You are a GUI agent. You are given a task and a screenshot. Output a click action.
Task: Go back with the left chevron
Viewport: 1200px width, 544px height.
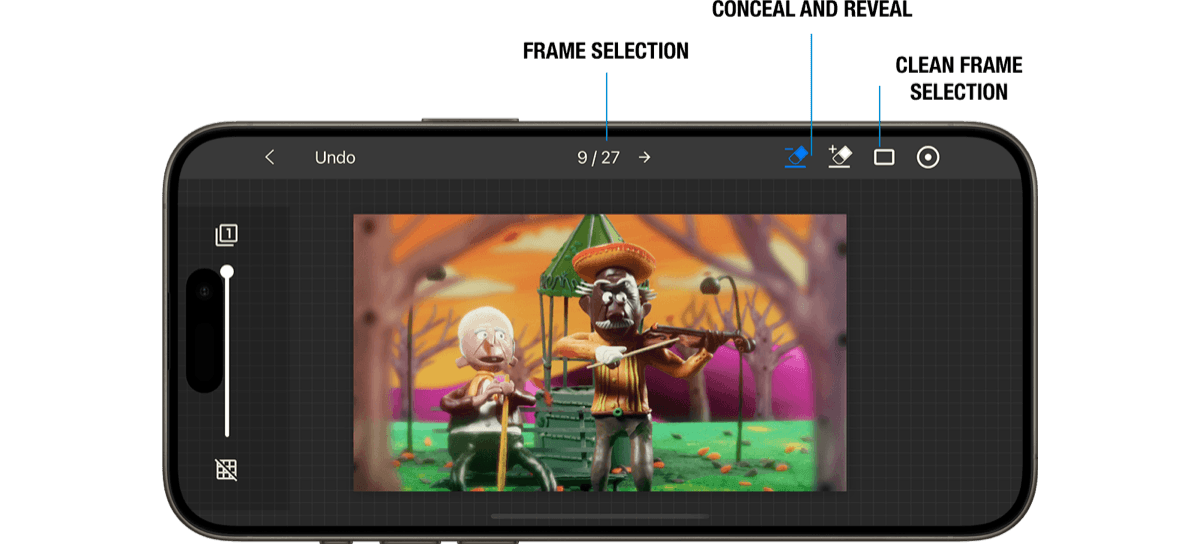[269, 157]
